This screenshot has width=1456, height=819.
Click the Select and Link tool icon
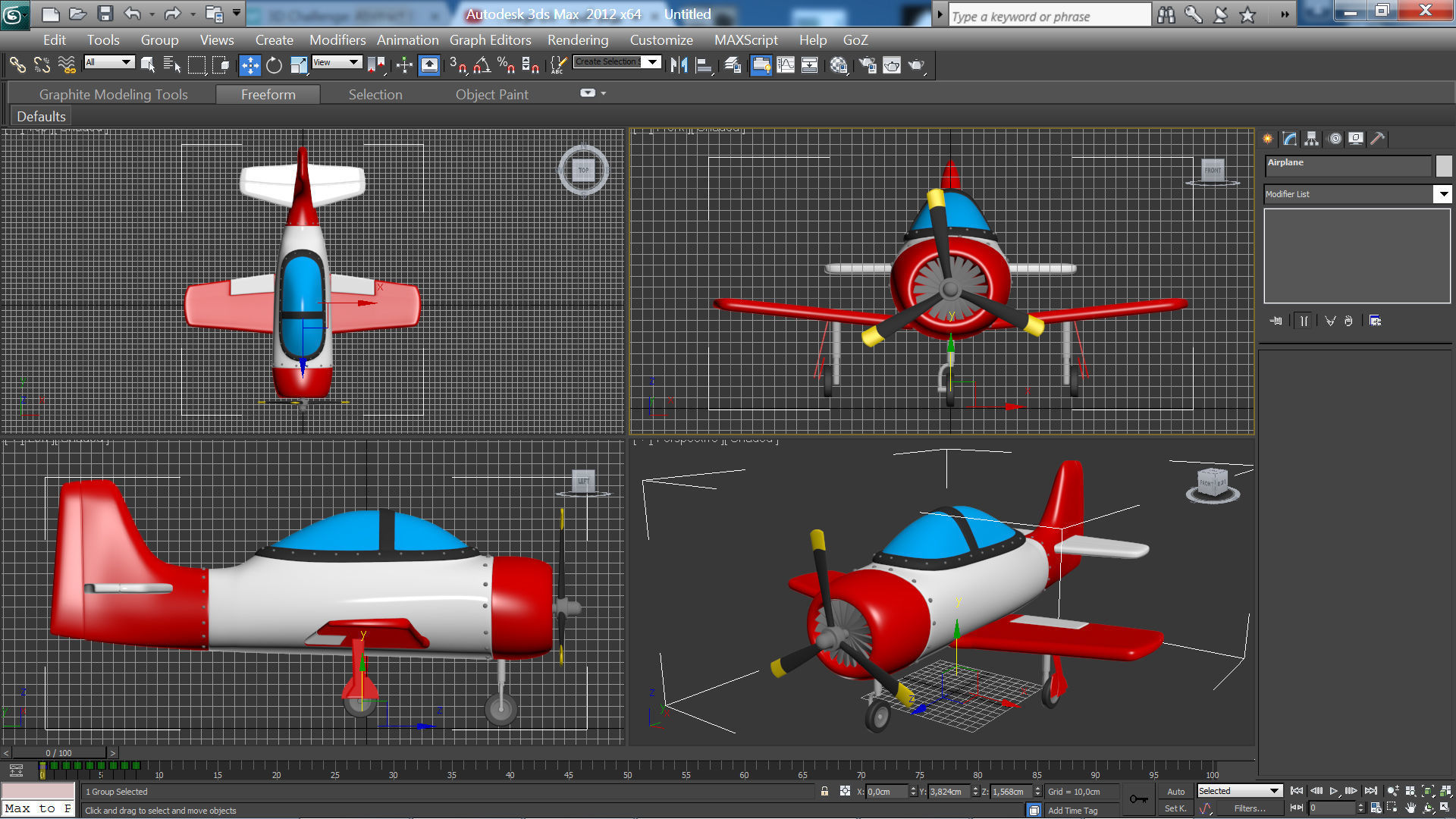(x=17, y=65)
